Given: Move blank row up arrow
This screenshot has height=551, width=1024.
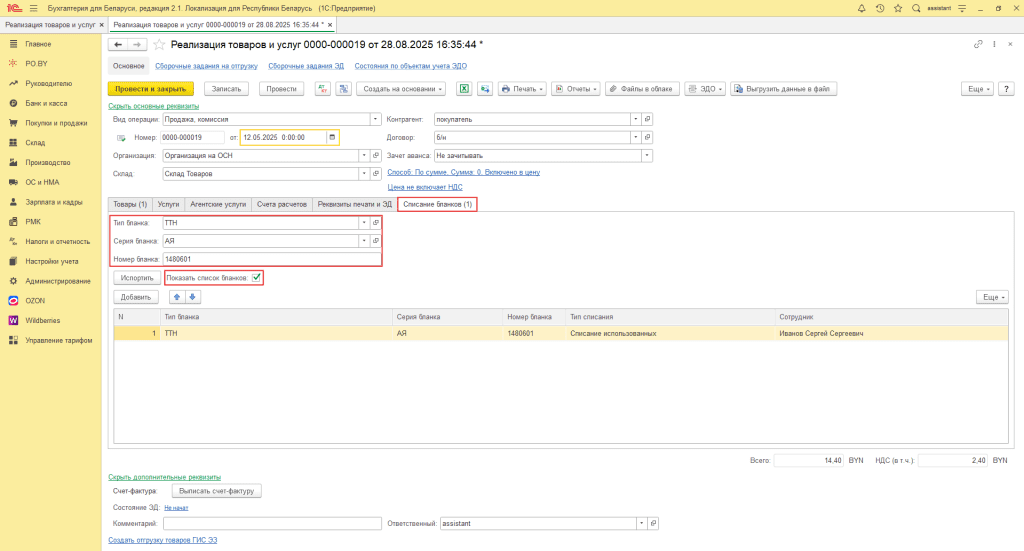Looking at the screenshot, I should [177, 297].
